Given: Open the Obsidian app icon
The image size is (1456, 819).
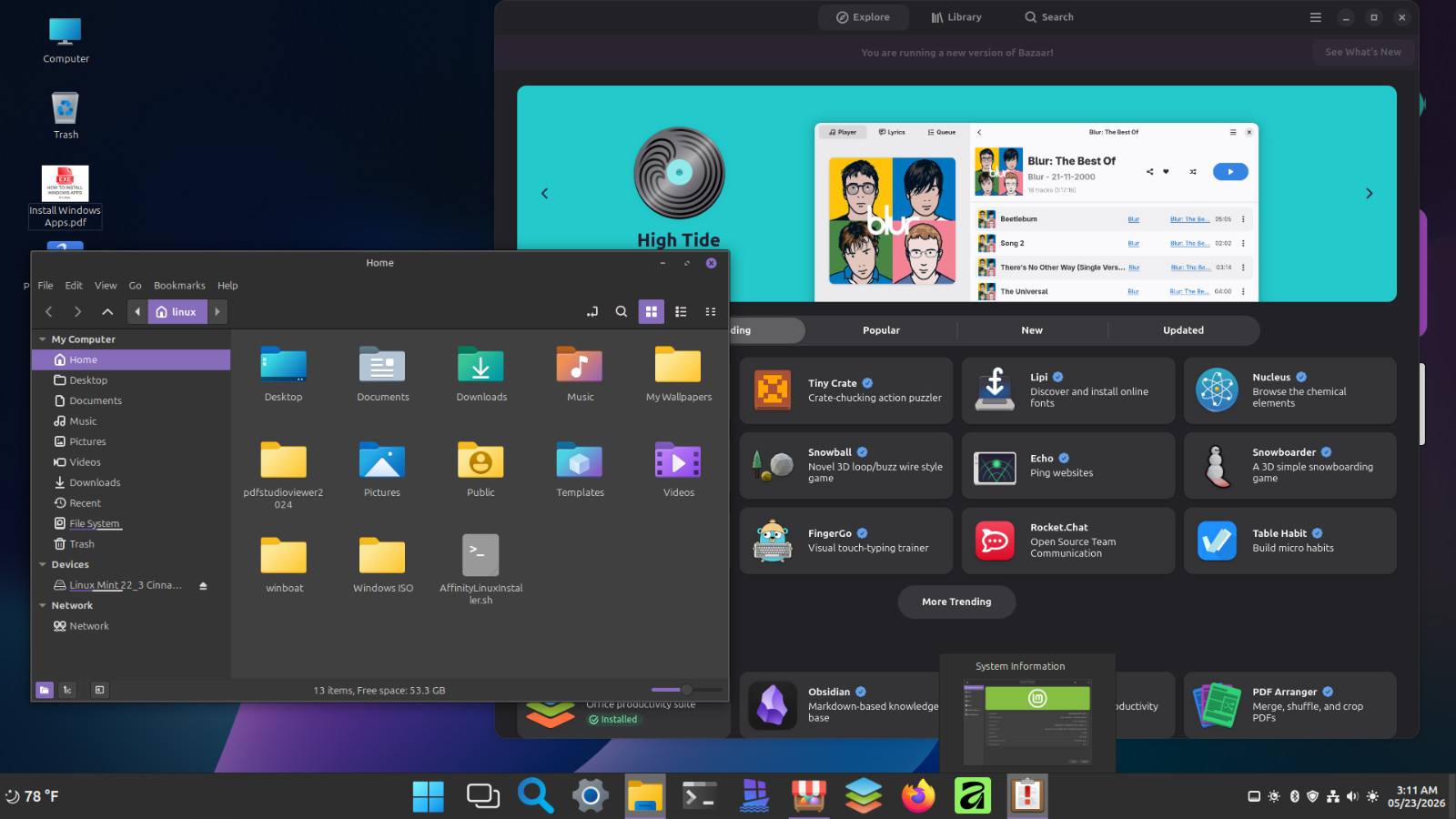Looking at the screenshot, I should (x=773, y=705).
